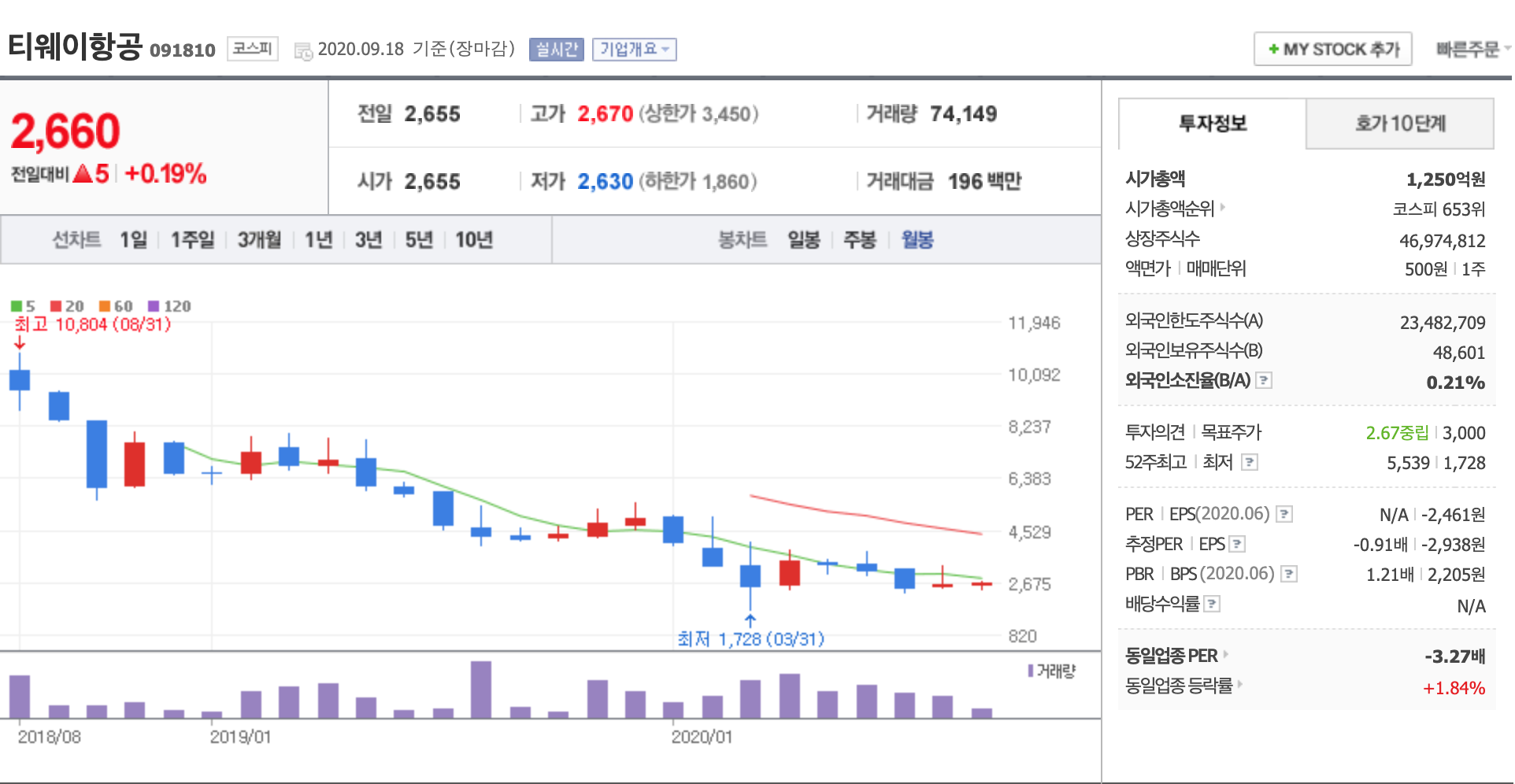Screen dimensions: 1515x784
Task: Click the 저가 value 2,630
Action: click(606, 182)
